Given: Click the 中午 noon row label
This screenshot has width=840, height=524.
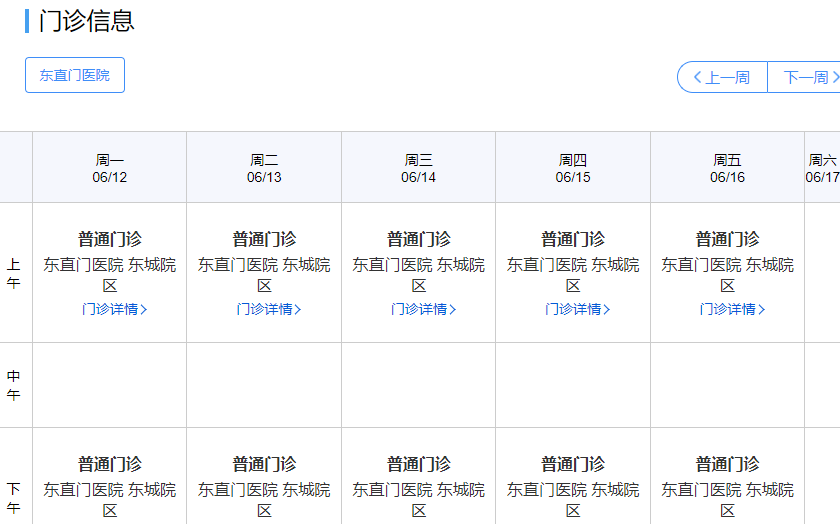Looking at the screenshot, I should click(14, 385).
